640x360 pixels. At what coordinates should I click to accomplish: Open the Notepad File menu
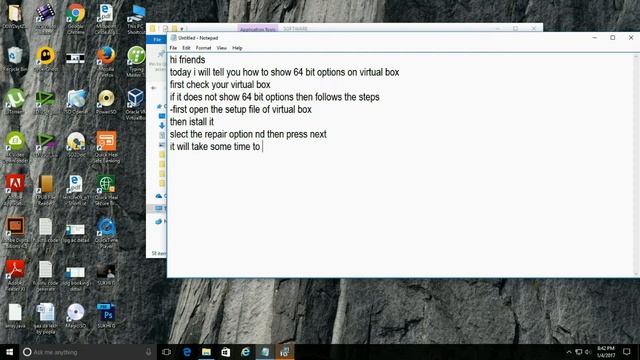pyautogui.click(x=173, y=48)
